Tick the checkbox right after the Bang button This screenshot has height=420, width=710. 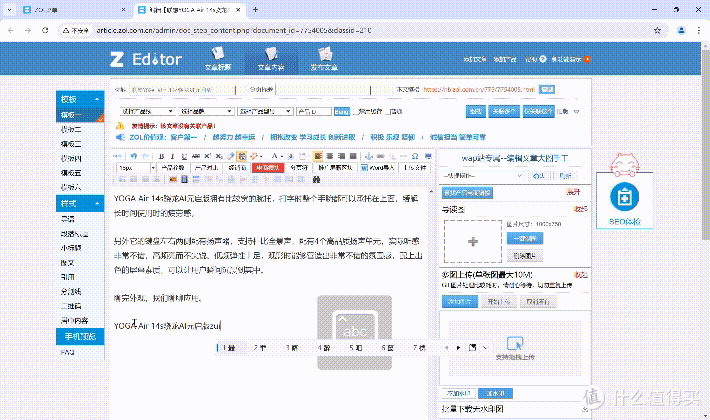tap(355, 111)
